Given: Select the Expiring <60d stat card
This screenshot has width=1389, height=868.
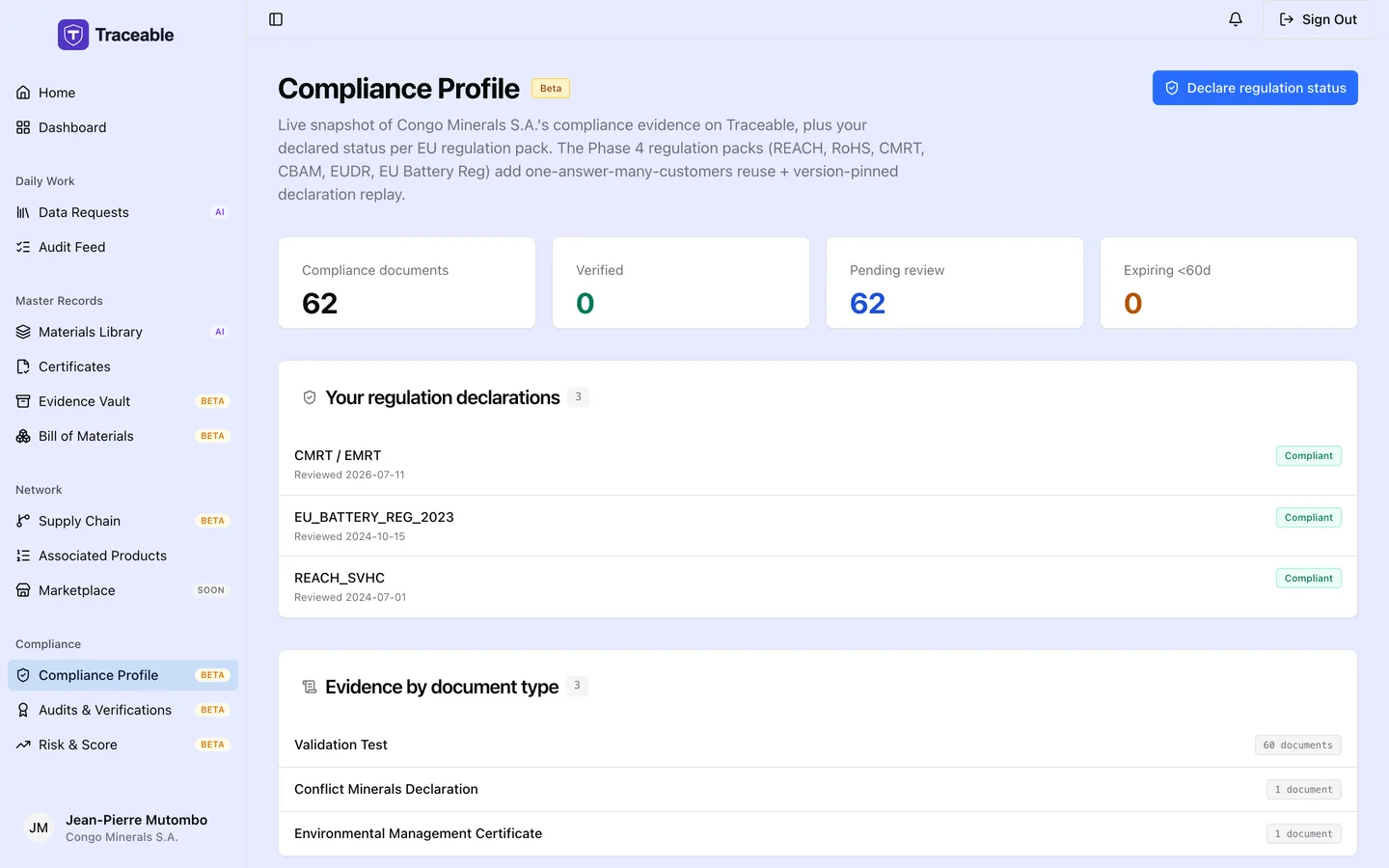Looking at the screenshot, I should [1229, 283].
